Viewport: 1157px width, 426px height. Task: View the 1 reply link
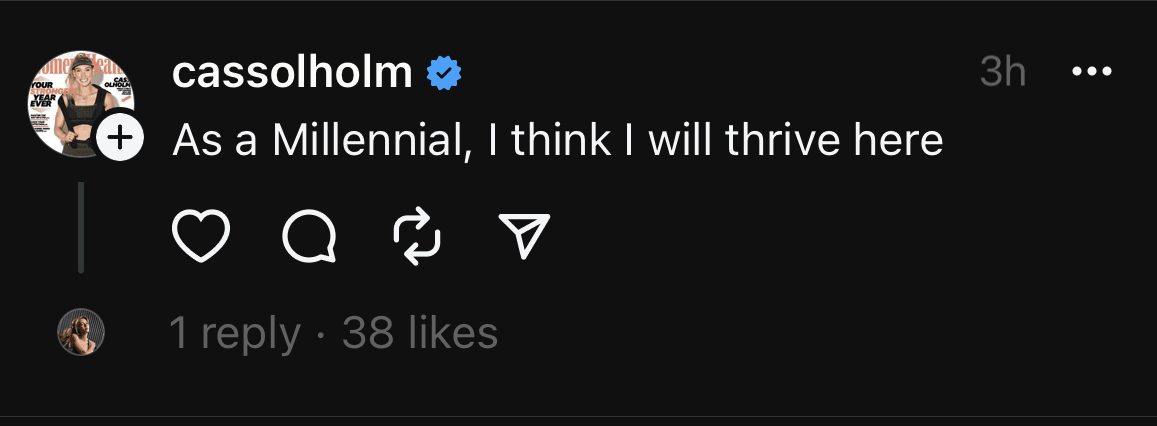235,333
